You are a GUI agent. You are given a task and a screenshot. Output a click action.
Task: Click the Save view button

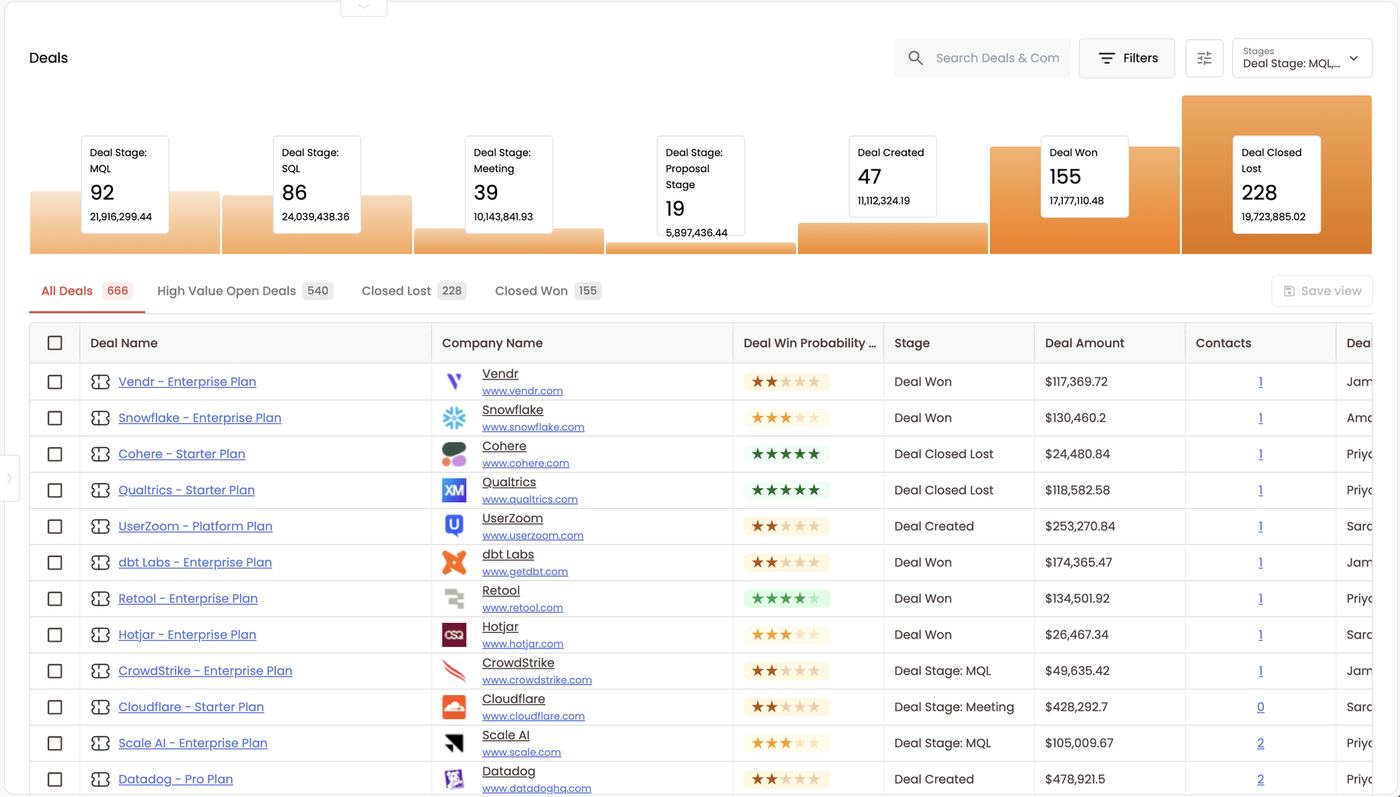1322,291
